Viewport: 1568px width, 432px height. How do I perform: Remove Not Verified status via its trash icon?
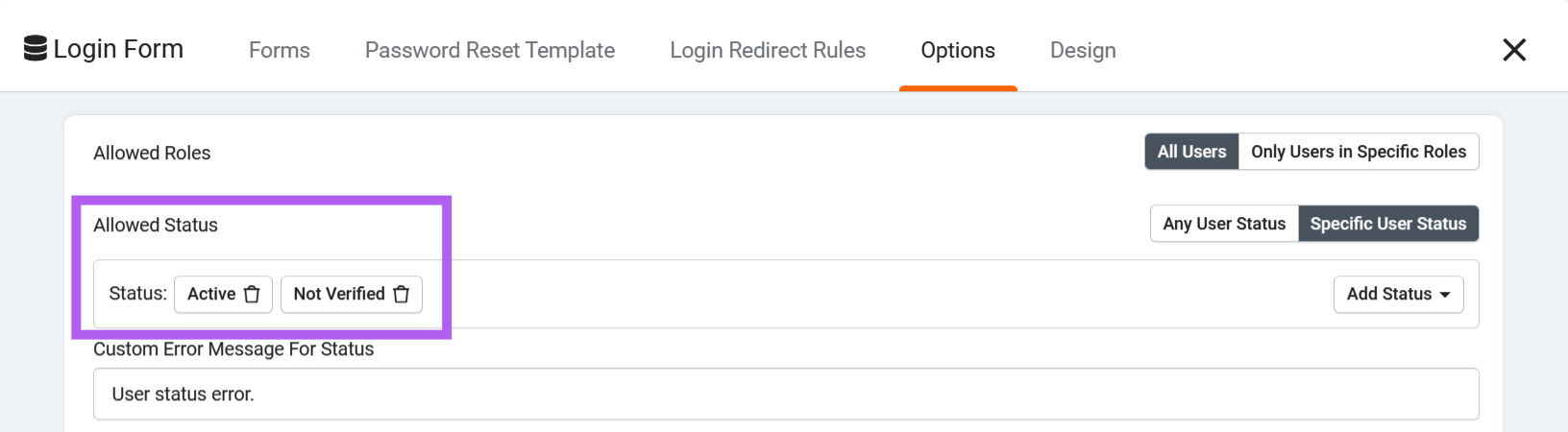click(402, 294)
